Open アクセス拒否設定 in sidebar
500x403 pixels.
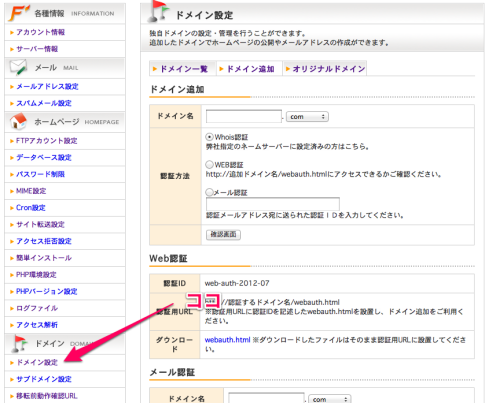(44, 241)
